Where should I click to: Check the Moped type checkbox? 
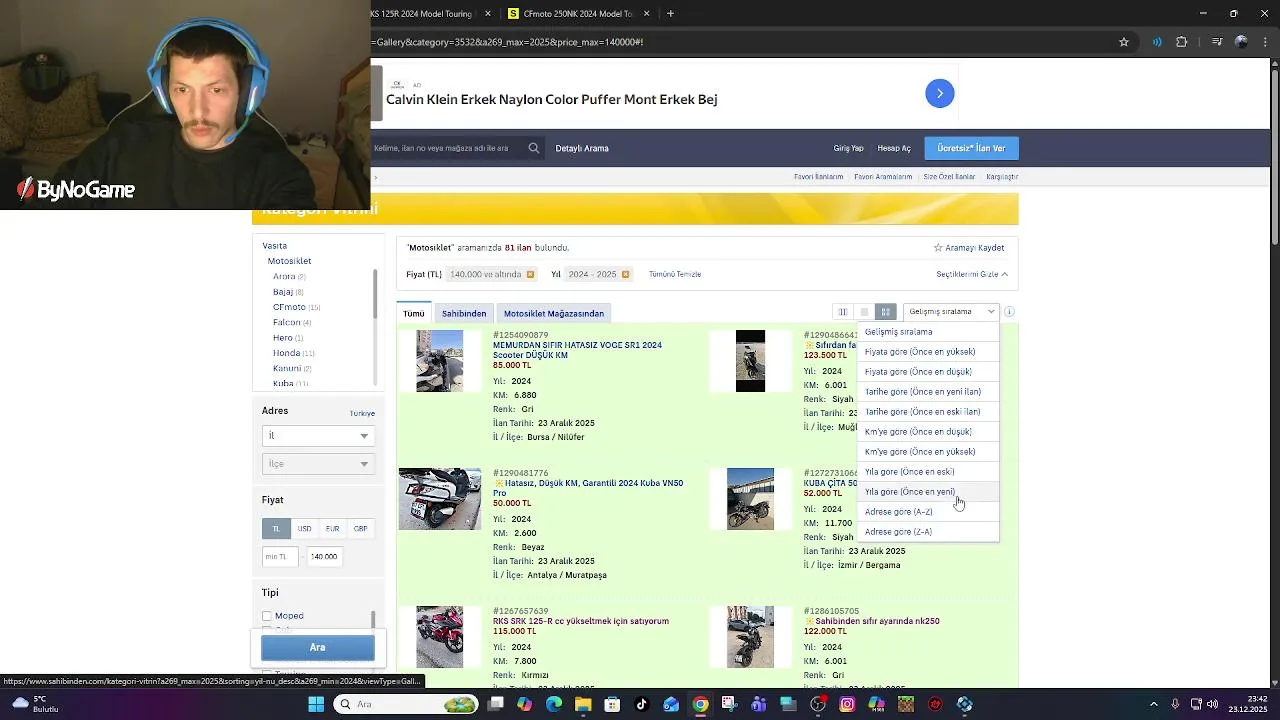(267, 616)
